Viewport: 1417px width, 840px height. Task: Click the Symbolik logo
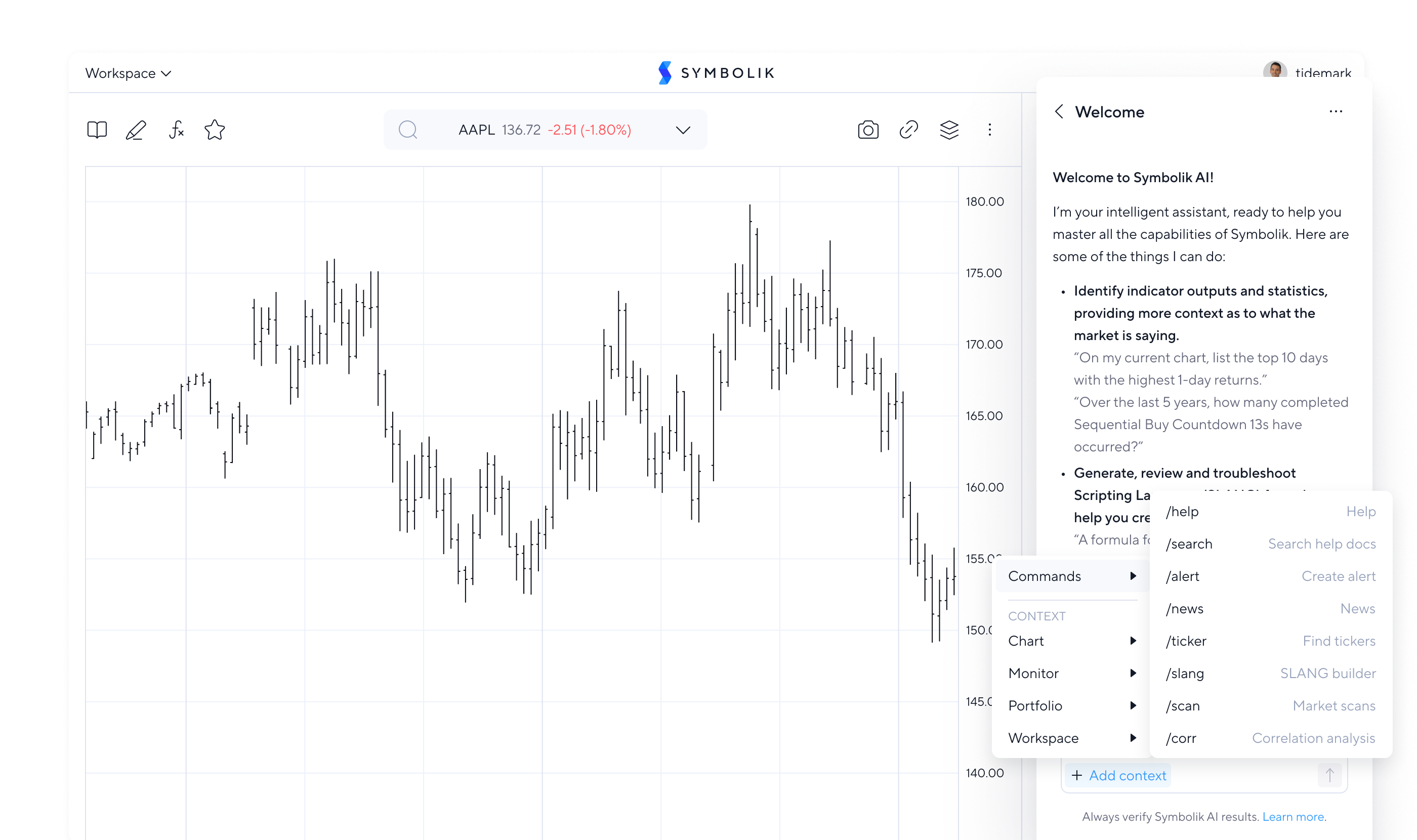(x=716, y=73)
